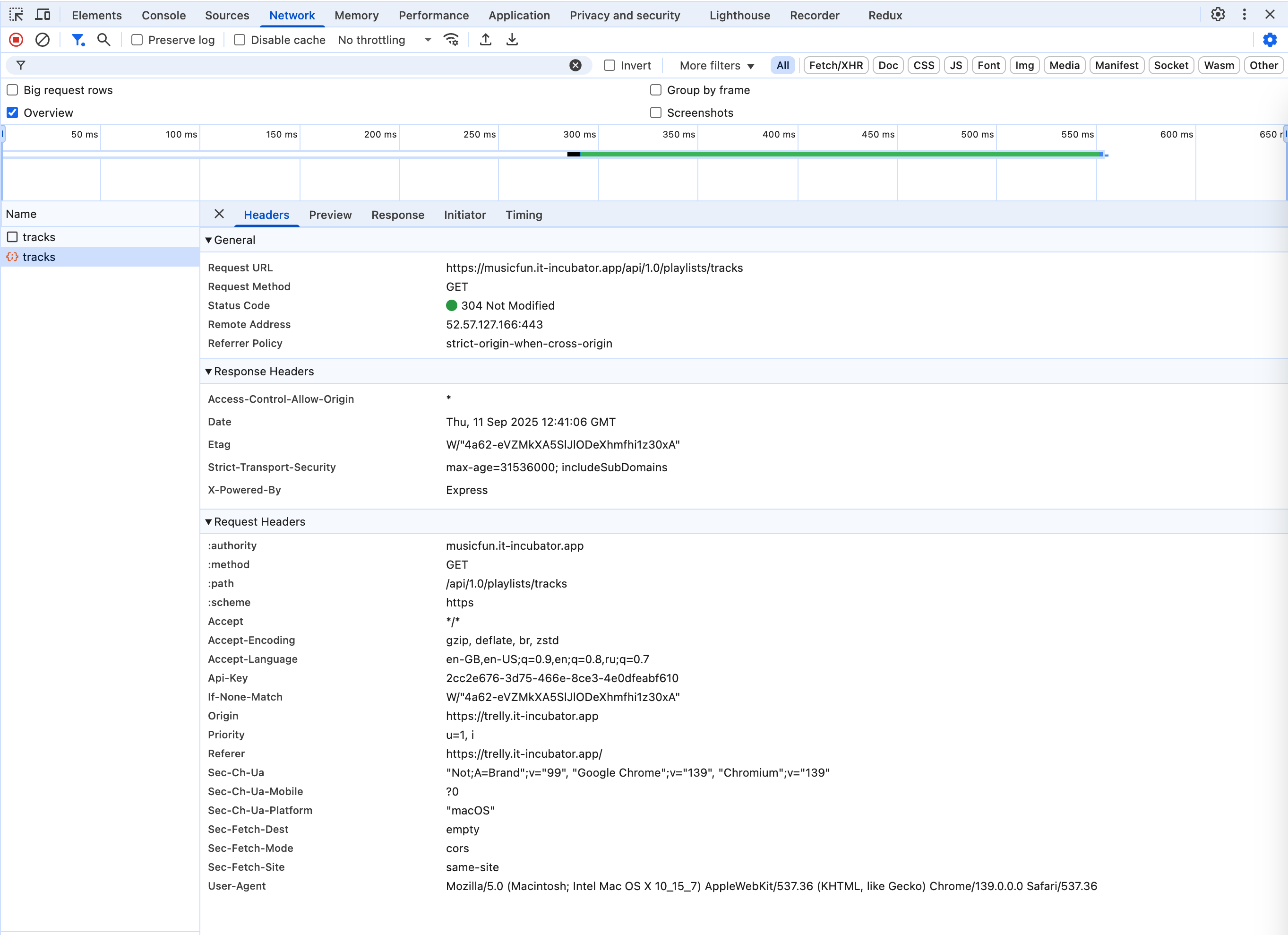The height and width of the screenshot is (935, 1288).
Task: Expand the More filters dropdown
Action: (716, 65)
